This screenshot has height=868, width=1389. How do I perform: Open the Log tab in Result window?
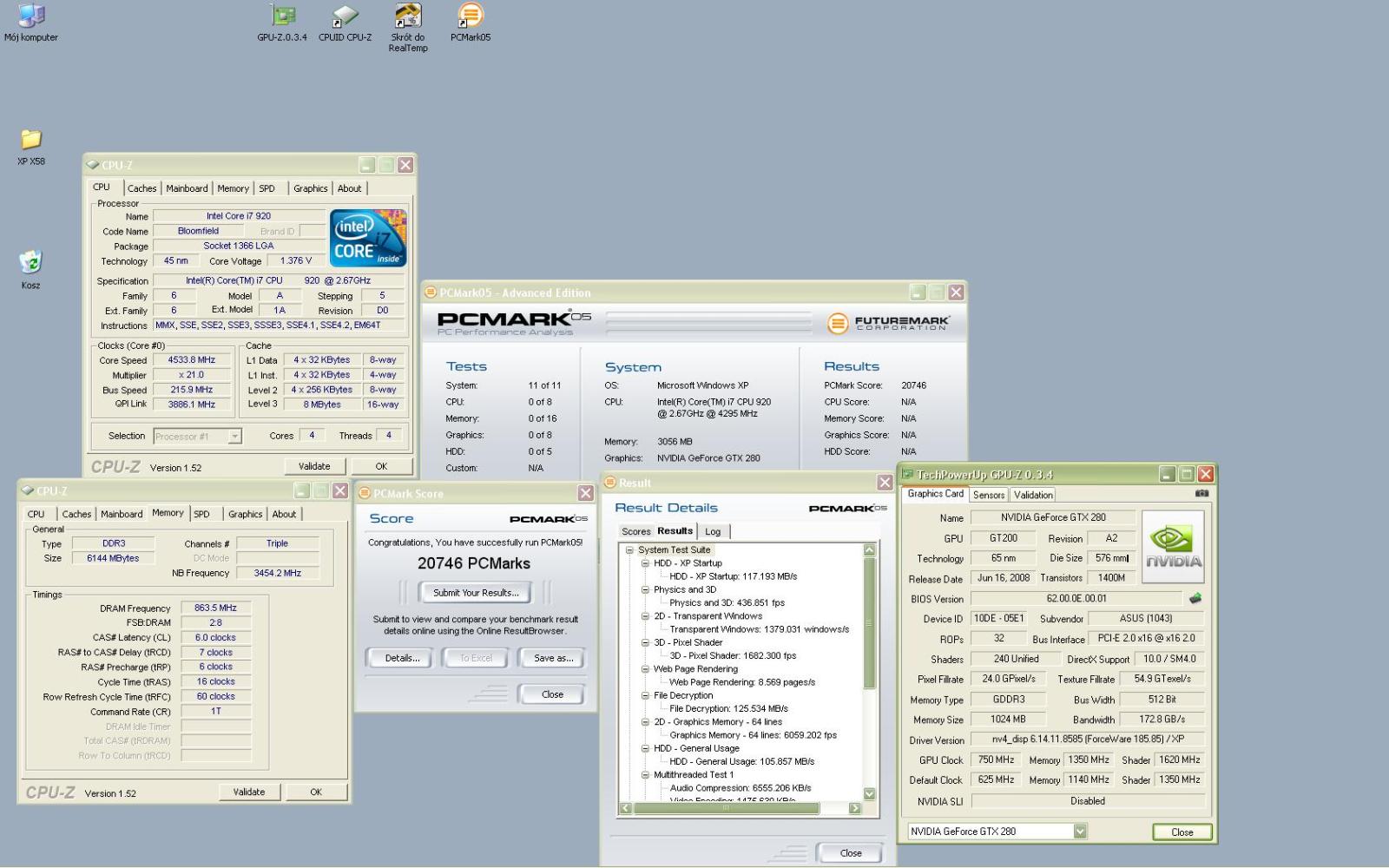713,531
